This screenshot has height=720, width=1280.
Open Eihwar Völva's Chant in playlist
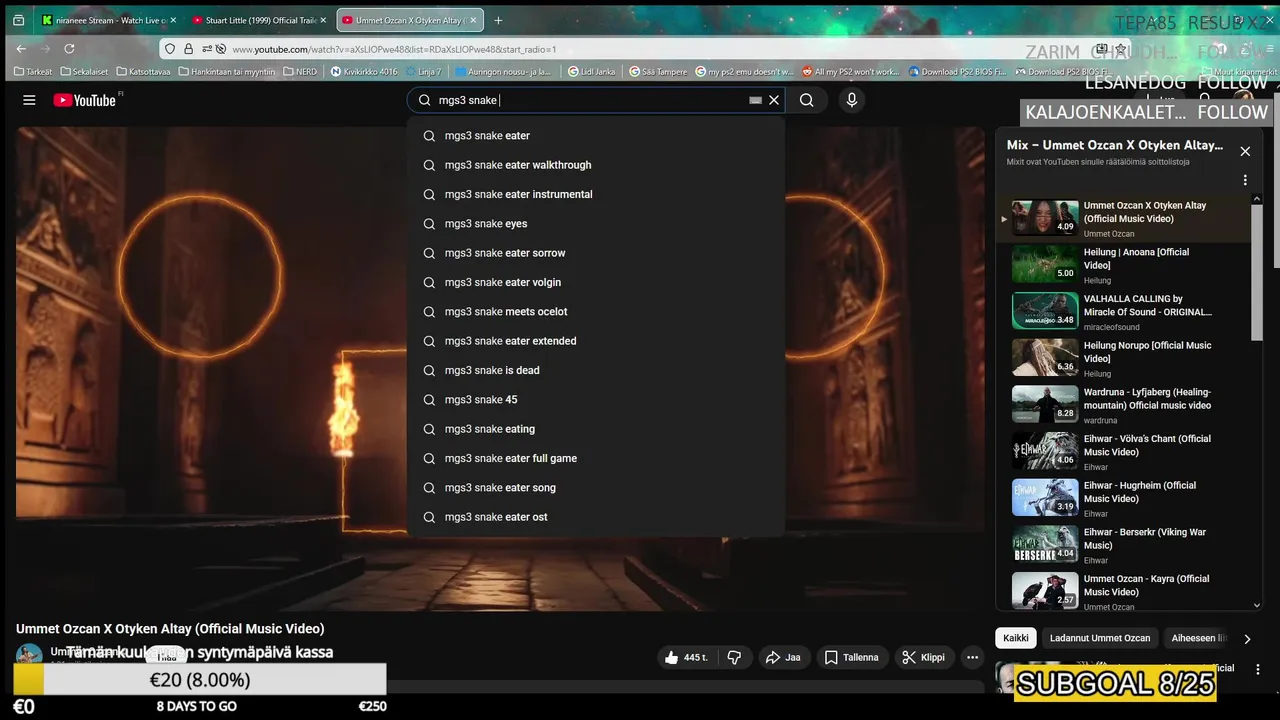[x=1148, y=445]
